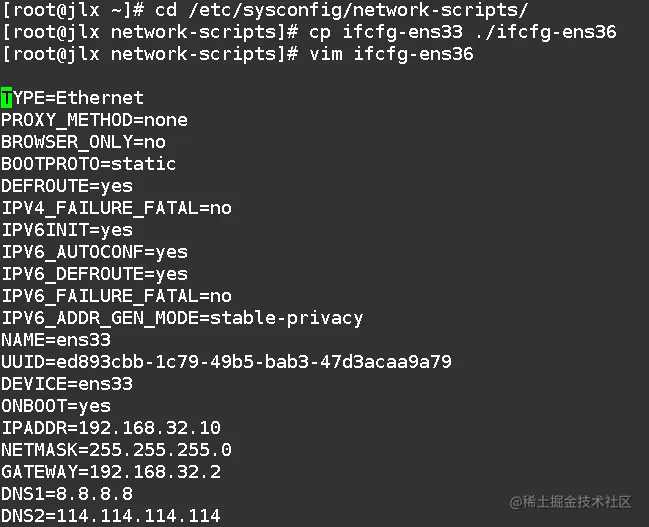The height and width of the screenshot is (527, 649).
Task: Click the DNS1=8.8.8.8 line
Action: [66, 494]
